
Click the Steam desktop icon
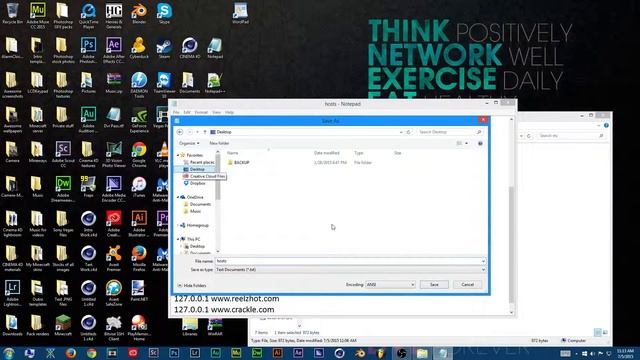pos(164,48)
